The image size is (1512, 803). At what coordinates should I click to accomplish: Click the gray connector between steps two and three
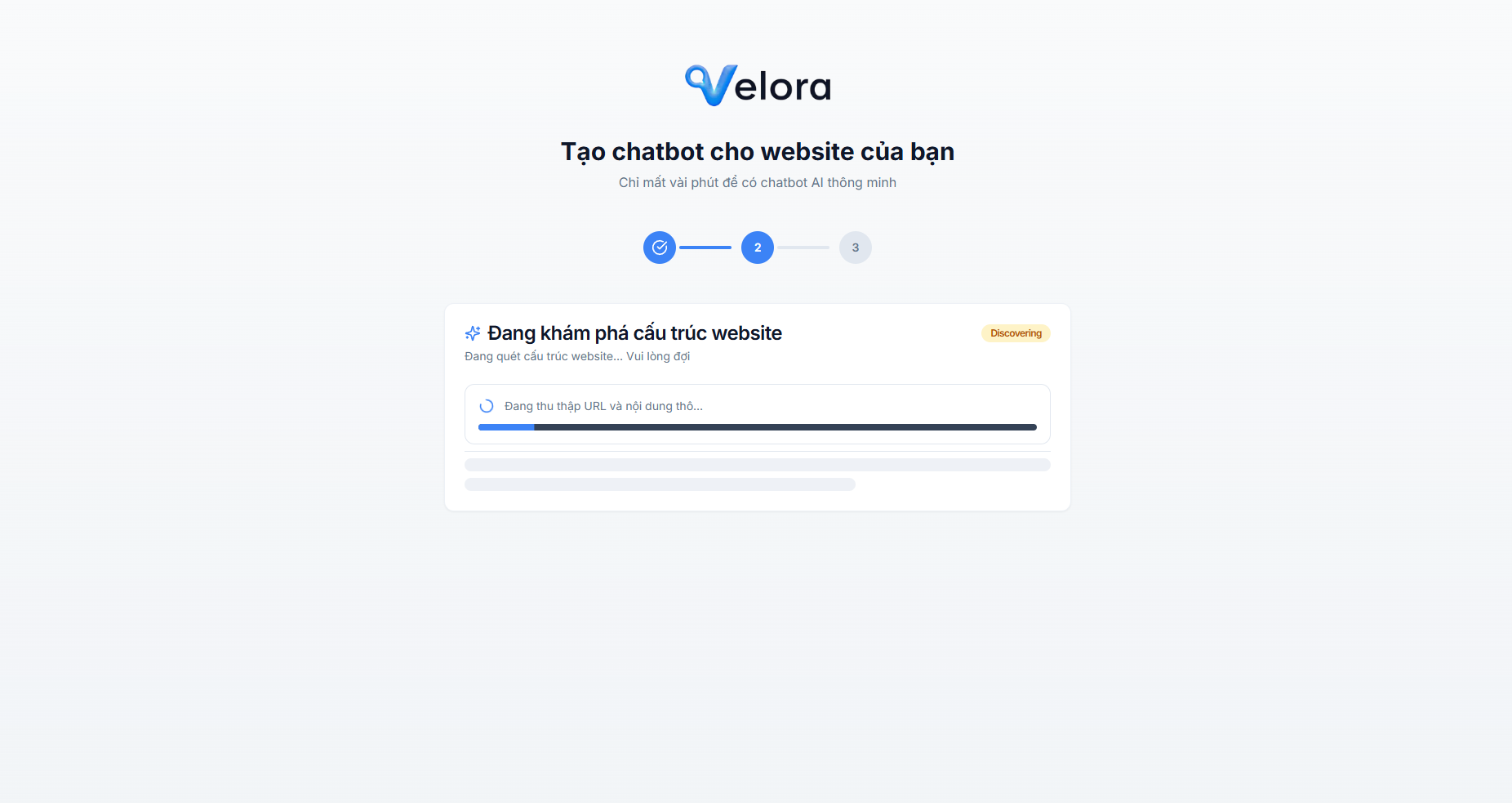pyautogui.click(x=803, y=248)
